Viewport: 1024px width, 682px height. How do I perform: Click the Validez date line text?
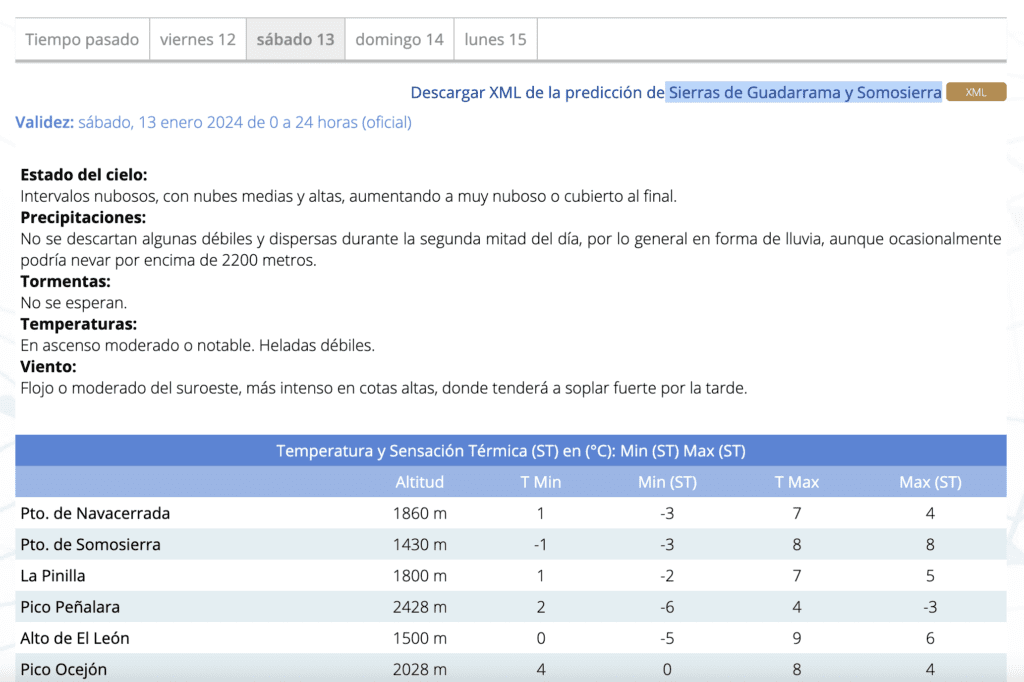[x=213, y=122]
